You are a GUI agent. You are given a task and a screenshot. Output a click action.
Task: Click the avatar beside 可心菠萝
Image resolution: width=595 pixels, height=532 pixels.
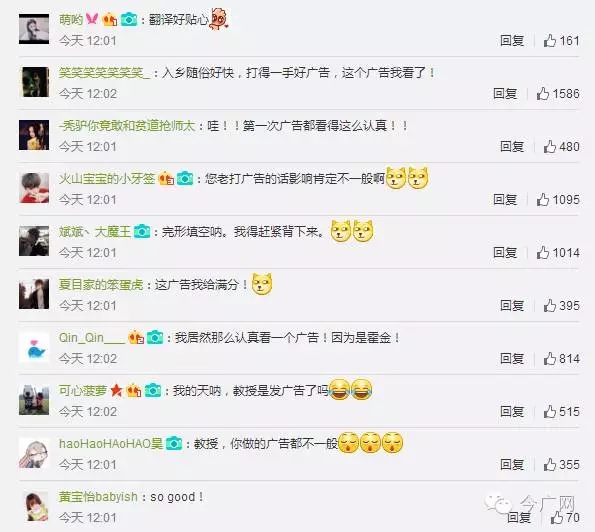click(x=34, y=400)
